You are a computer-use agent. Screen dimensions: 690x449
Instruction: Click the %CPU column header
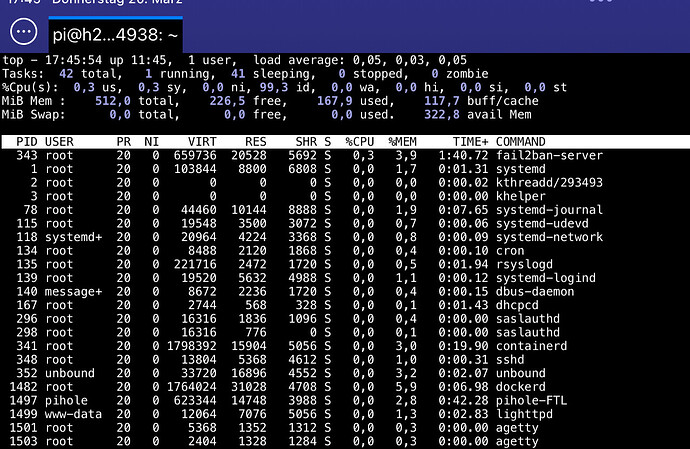tap(360, 142)
